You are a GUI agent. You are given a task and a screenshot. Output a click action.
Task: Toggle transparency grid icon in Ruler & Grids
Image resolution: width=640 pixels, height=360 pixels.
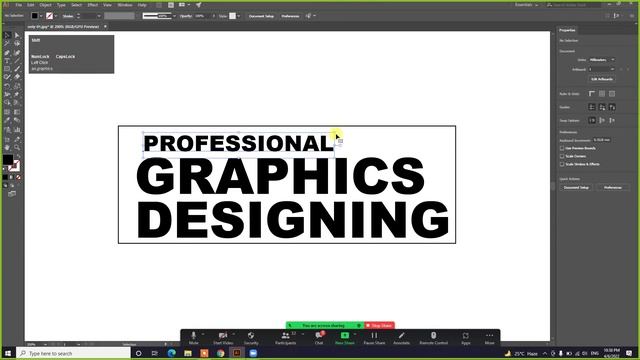[612, 93]
